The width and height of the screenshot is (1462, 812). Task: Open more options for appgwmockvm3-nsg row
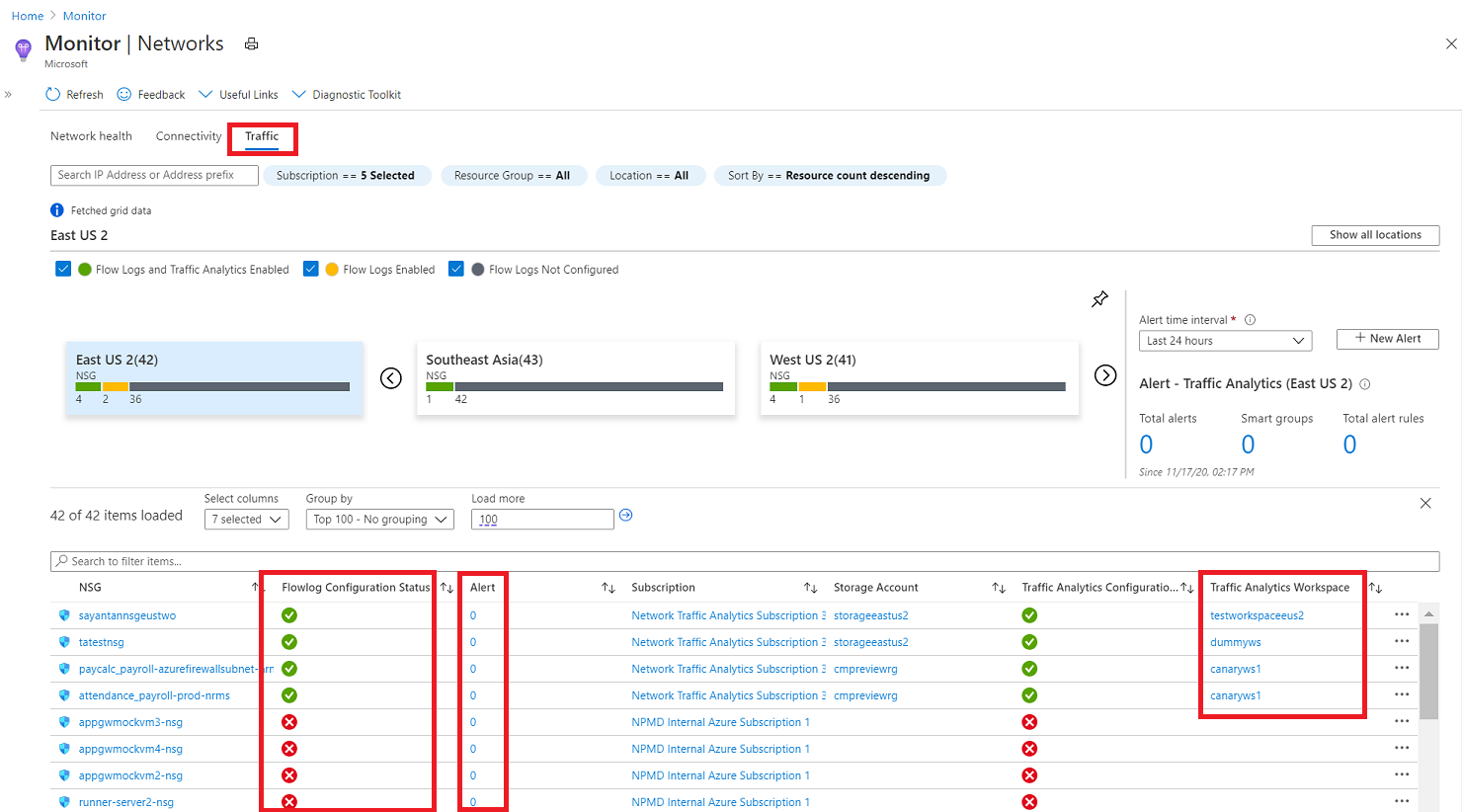click(1402, 721)
